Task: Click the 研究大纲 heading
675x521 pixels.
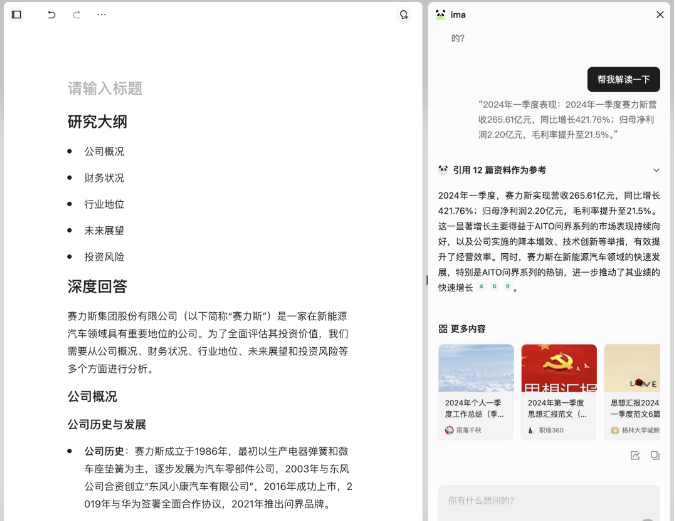Action: pyautogui.click(x=97, y=122)
